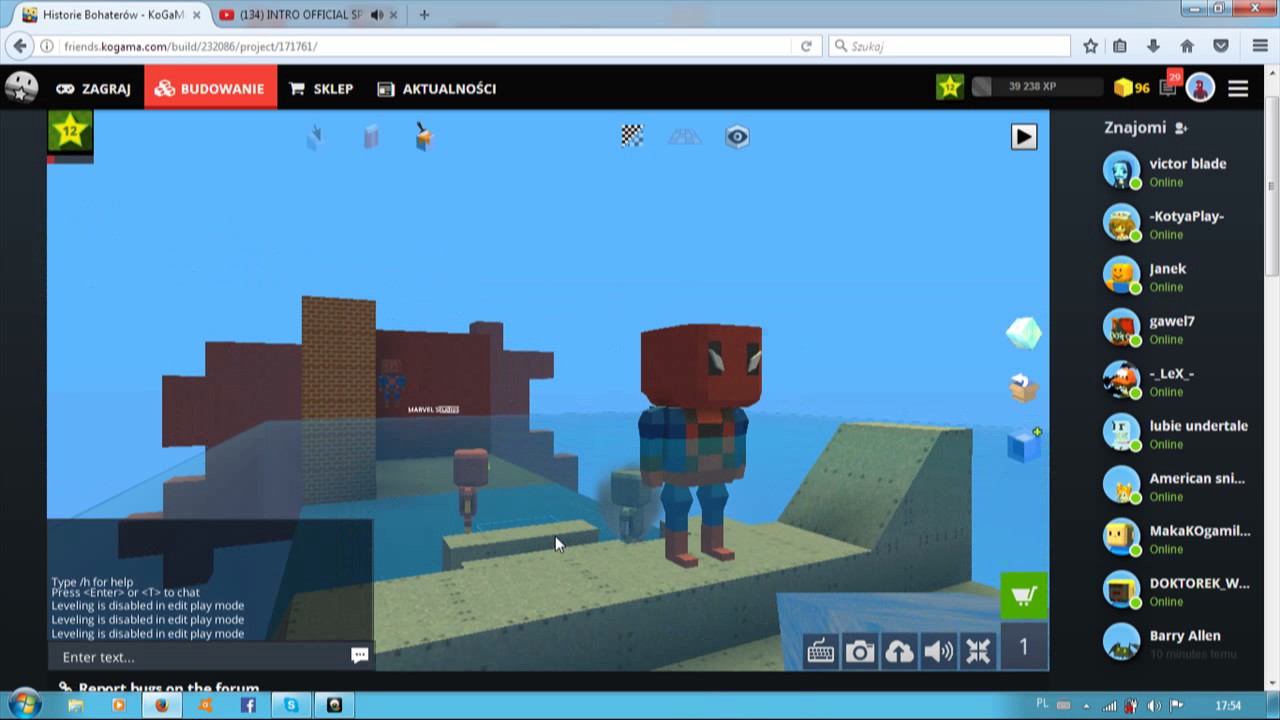Click the gold cube currency icon
1280x720 pixels.
(1123, 88)
